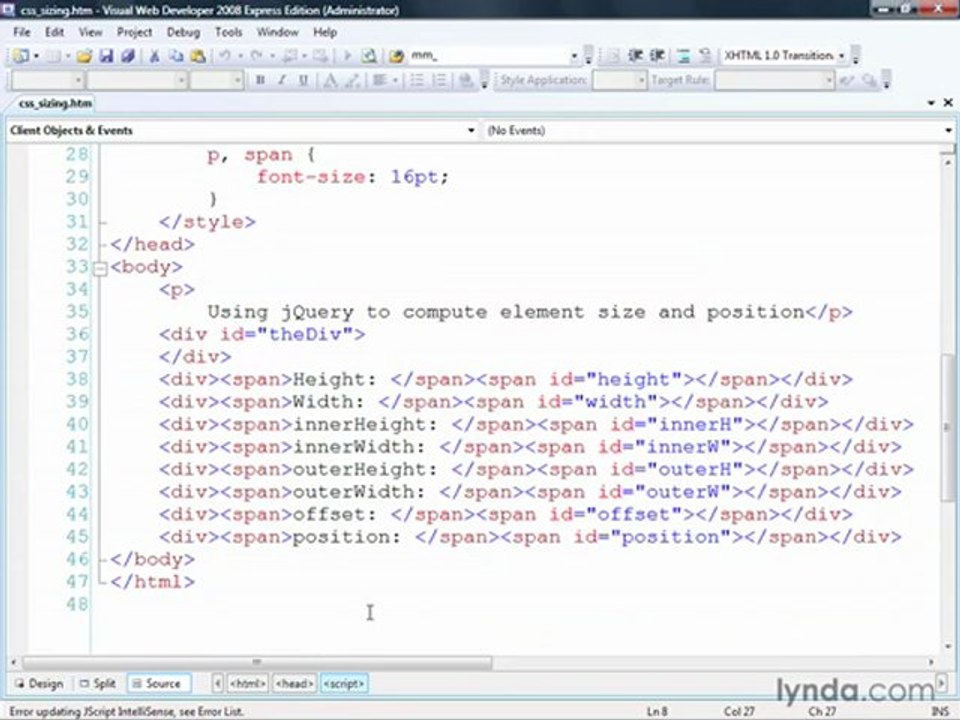
Task: Click the tag navigator left arrow
Action: point(217,684)
